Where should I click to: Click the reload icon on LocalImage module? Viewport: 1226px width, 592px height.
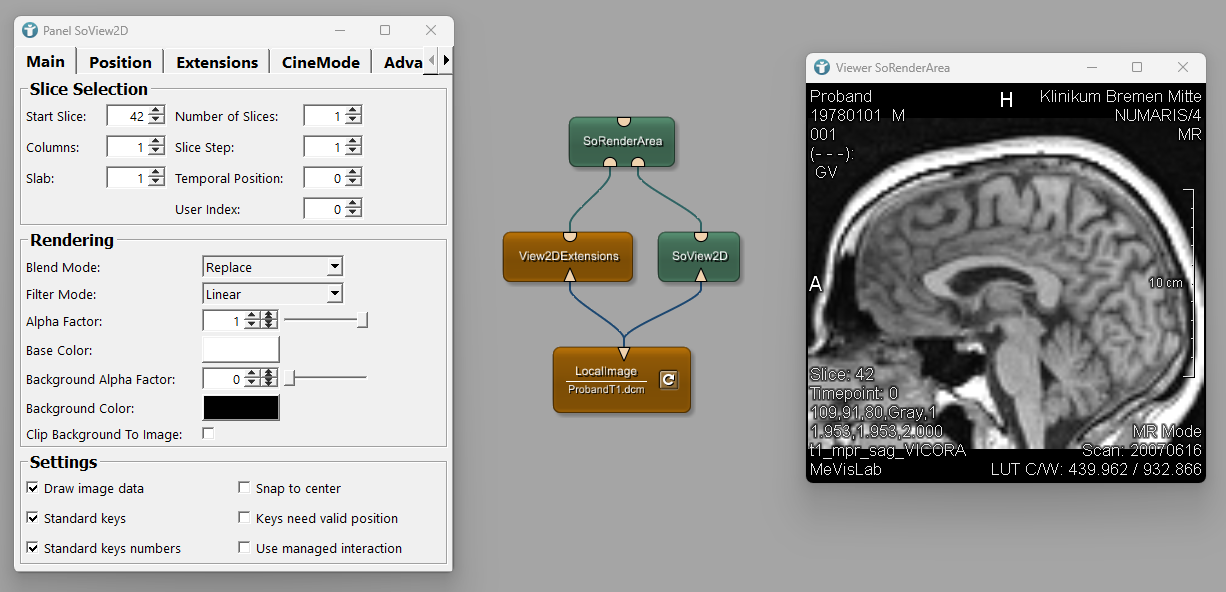pos(669,380)
